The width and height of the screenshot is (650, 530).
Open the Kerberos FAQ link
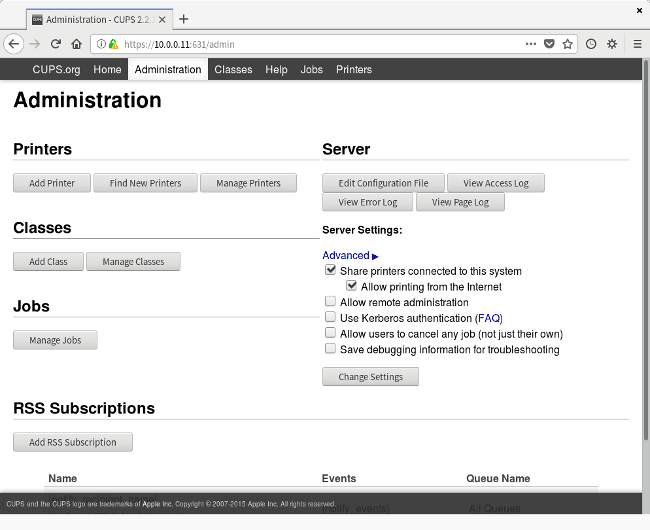point(489,318)
